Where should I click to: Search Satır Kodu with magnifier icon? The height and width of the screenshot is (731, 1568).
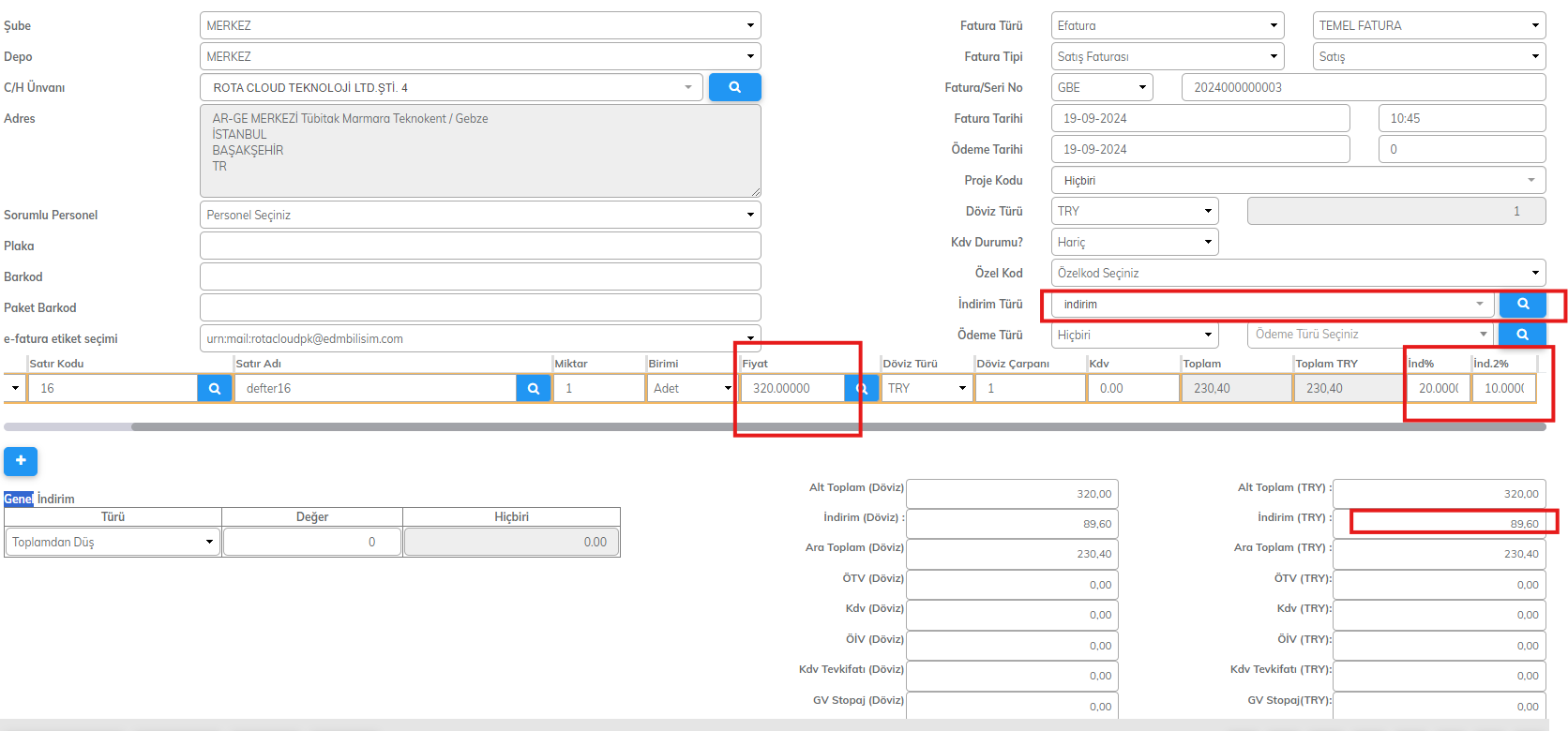(215, 388)
